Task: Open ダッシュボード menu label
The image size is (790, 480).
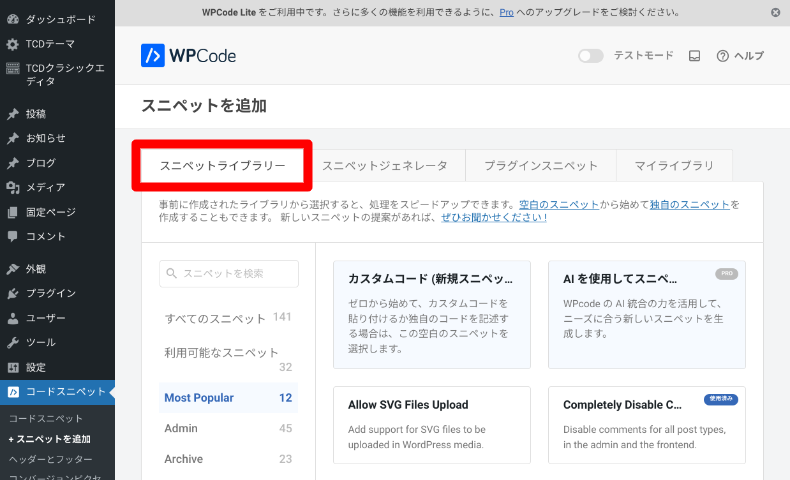Action: coord(61,20)
